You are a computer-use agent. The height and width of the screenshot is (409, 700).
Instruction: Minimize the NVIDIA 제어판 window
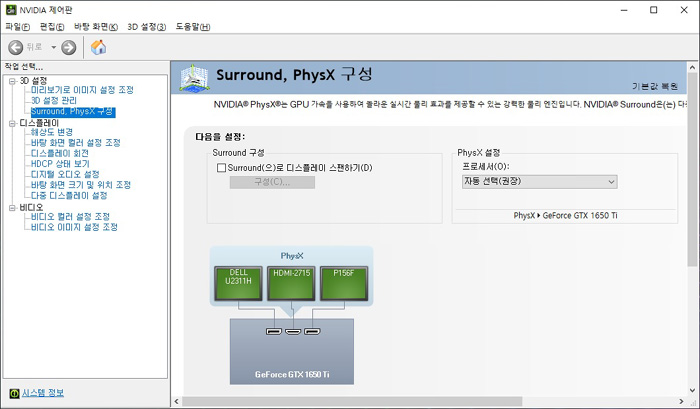(x=624, y=10)
